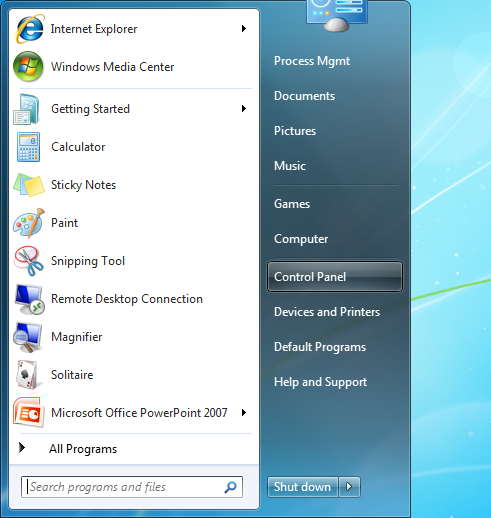Click the Shut down button
The height and width of the screenshot is (518, 491).
click(x=303, y=487)
